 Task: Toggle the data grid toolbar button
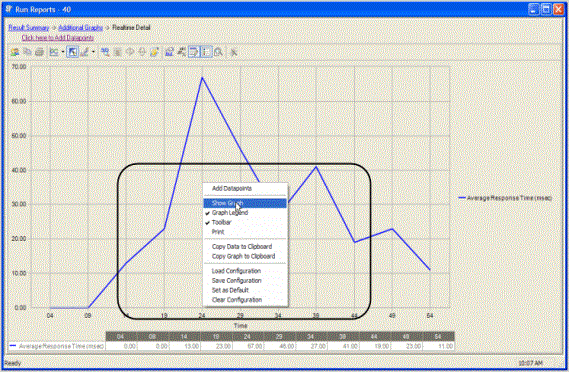194,52
